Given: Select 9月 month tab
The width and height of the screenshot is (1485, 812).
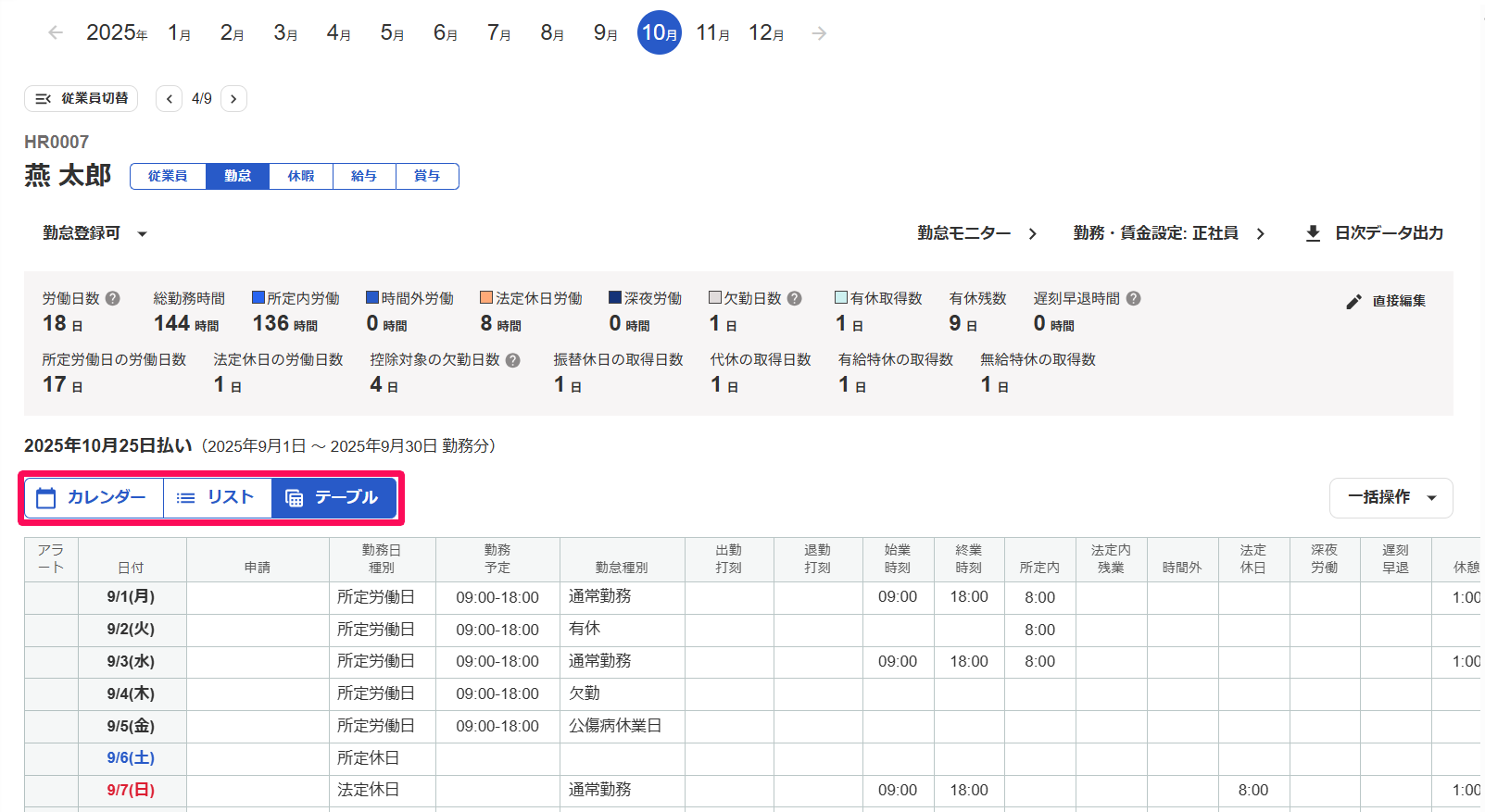Looking at the screenshot, I should coord(606,33).
